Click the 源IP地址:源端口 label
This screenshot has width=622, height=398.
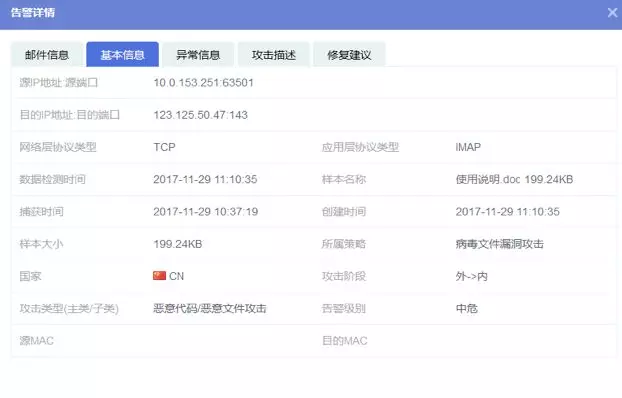(59, 83)
